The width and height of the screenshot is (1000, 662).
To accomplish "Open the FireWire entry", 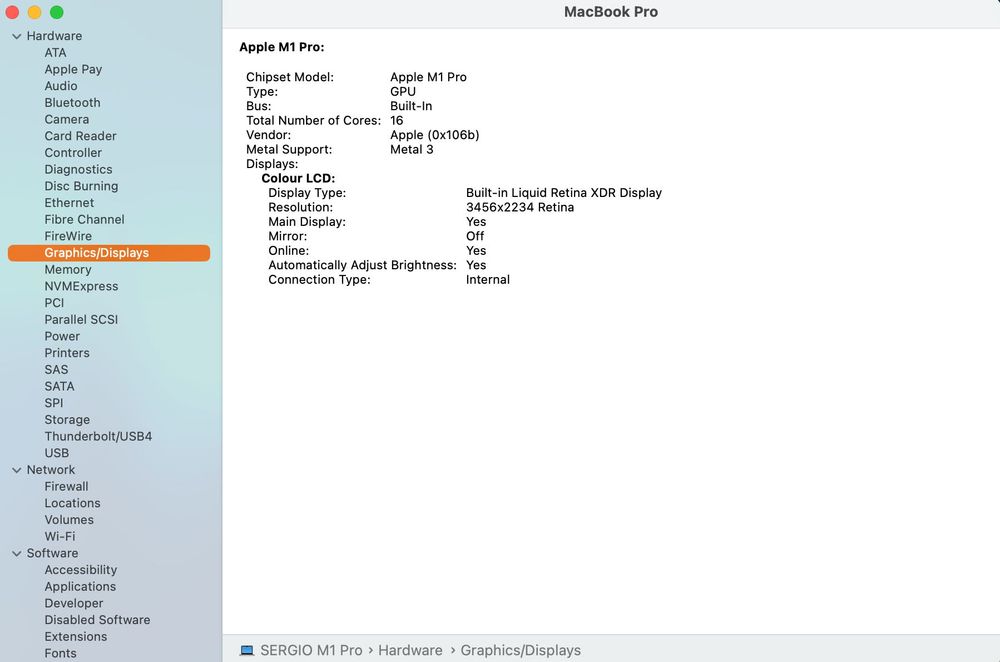I will [68, 236].
